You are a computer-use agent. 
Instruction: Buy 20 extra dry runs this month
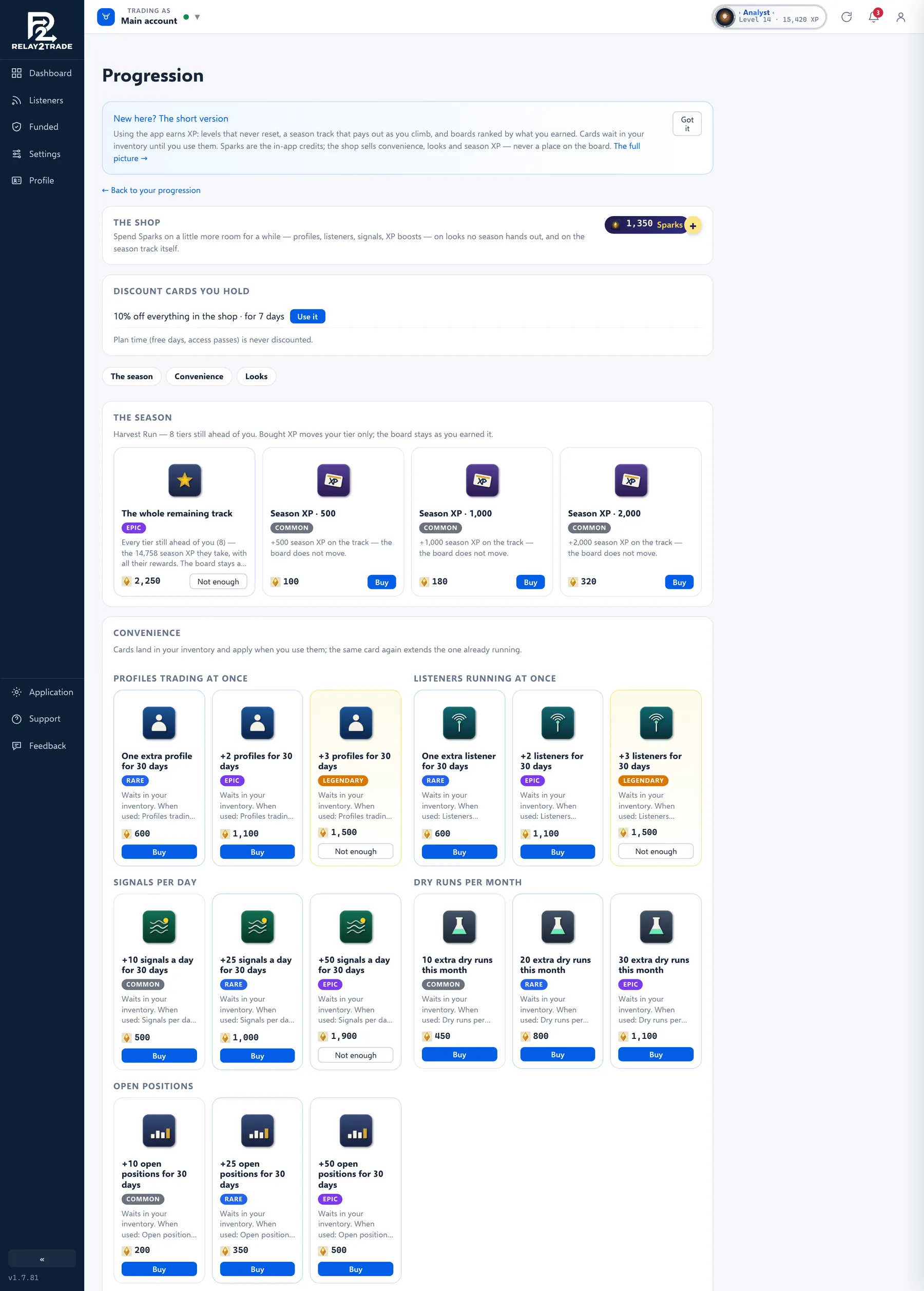[x=557, y=1054]
